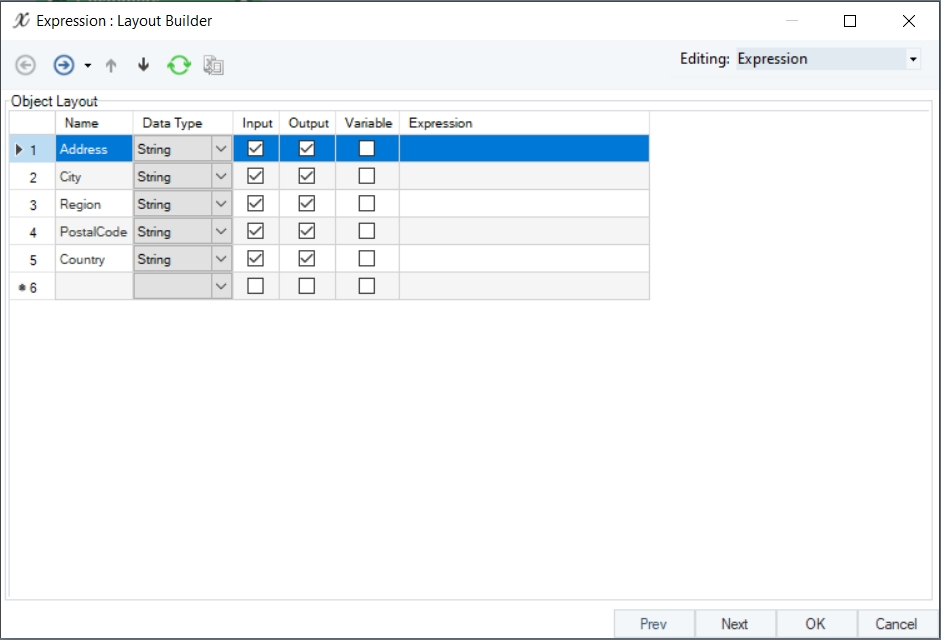Select row 1 header with arrow indicator
Viewport: 941px width, 640px height.
pos(32,149)
